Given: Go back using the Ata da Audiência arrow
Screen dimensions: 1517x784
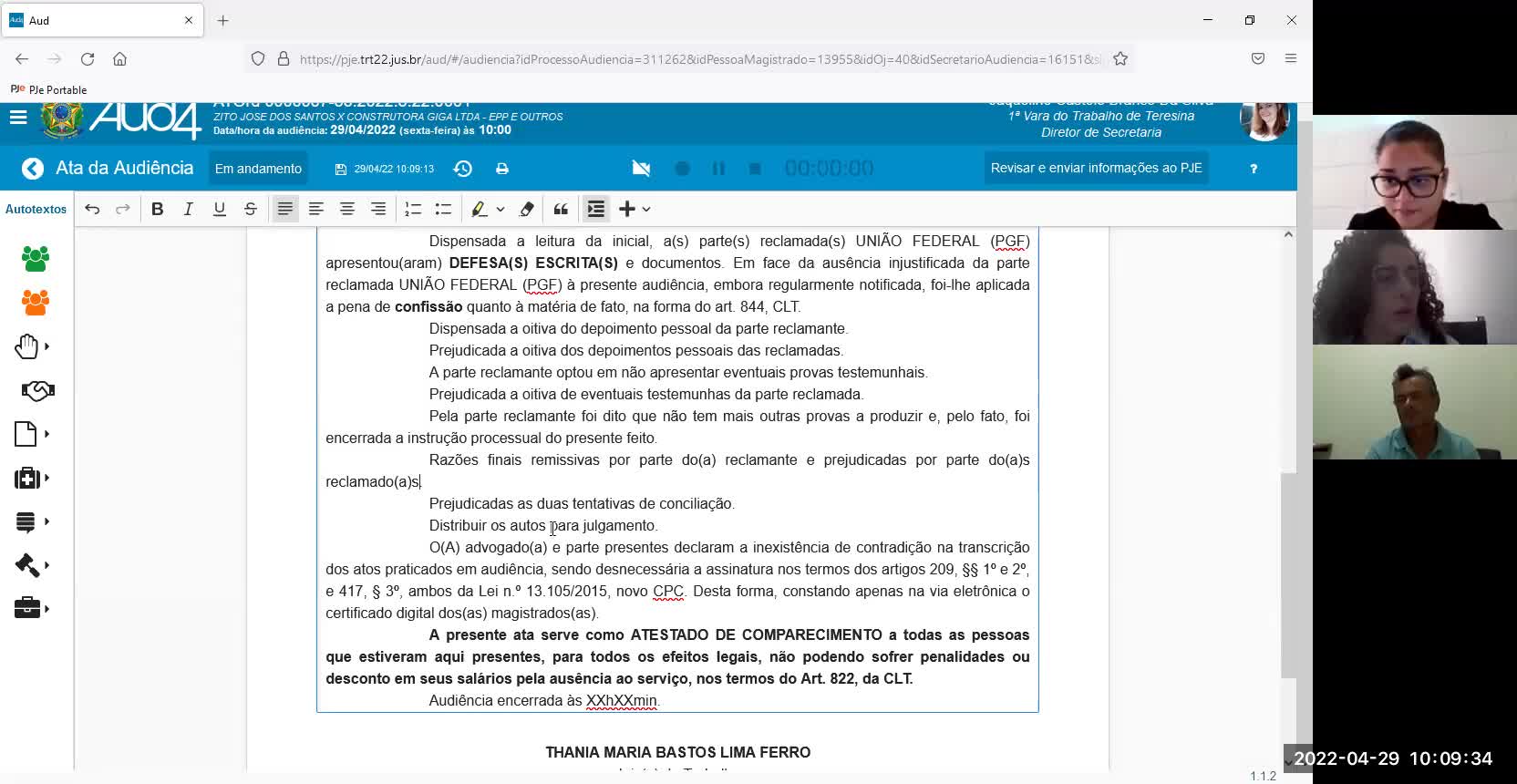Looking at the screenshot, I should coord(33,169).
